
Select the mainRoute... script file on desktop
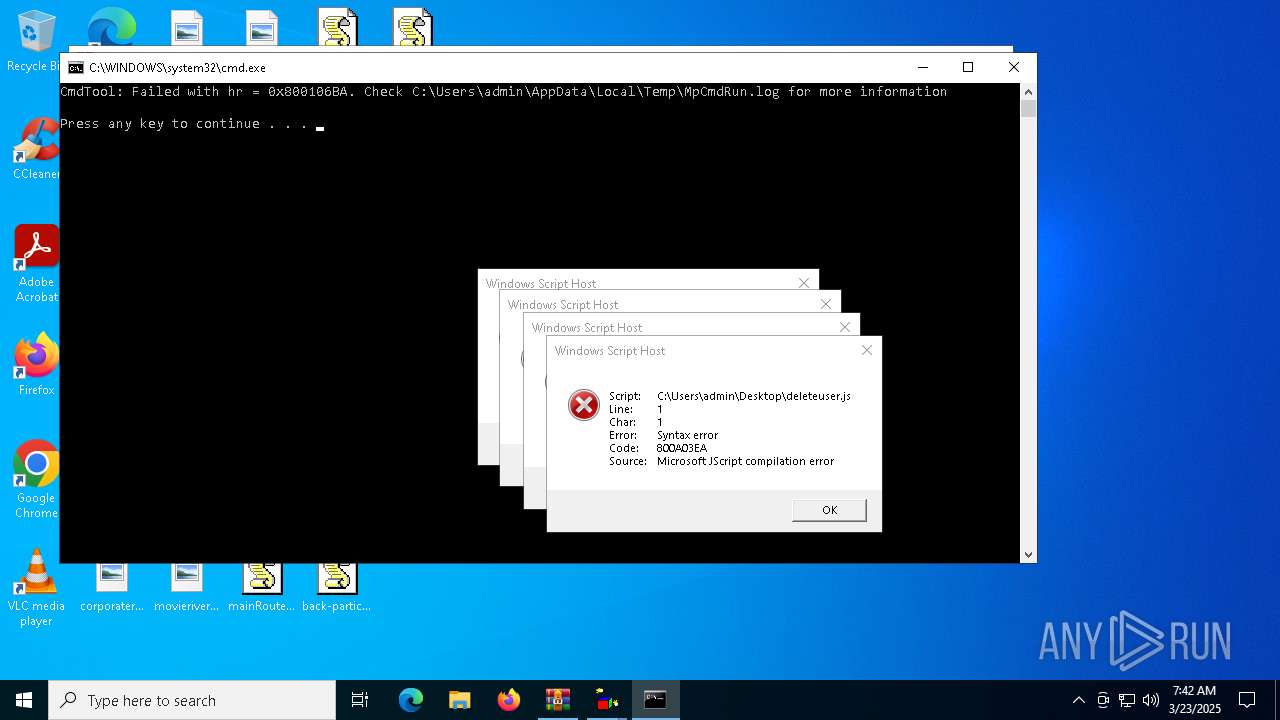(261, 588)
